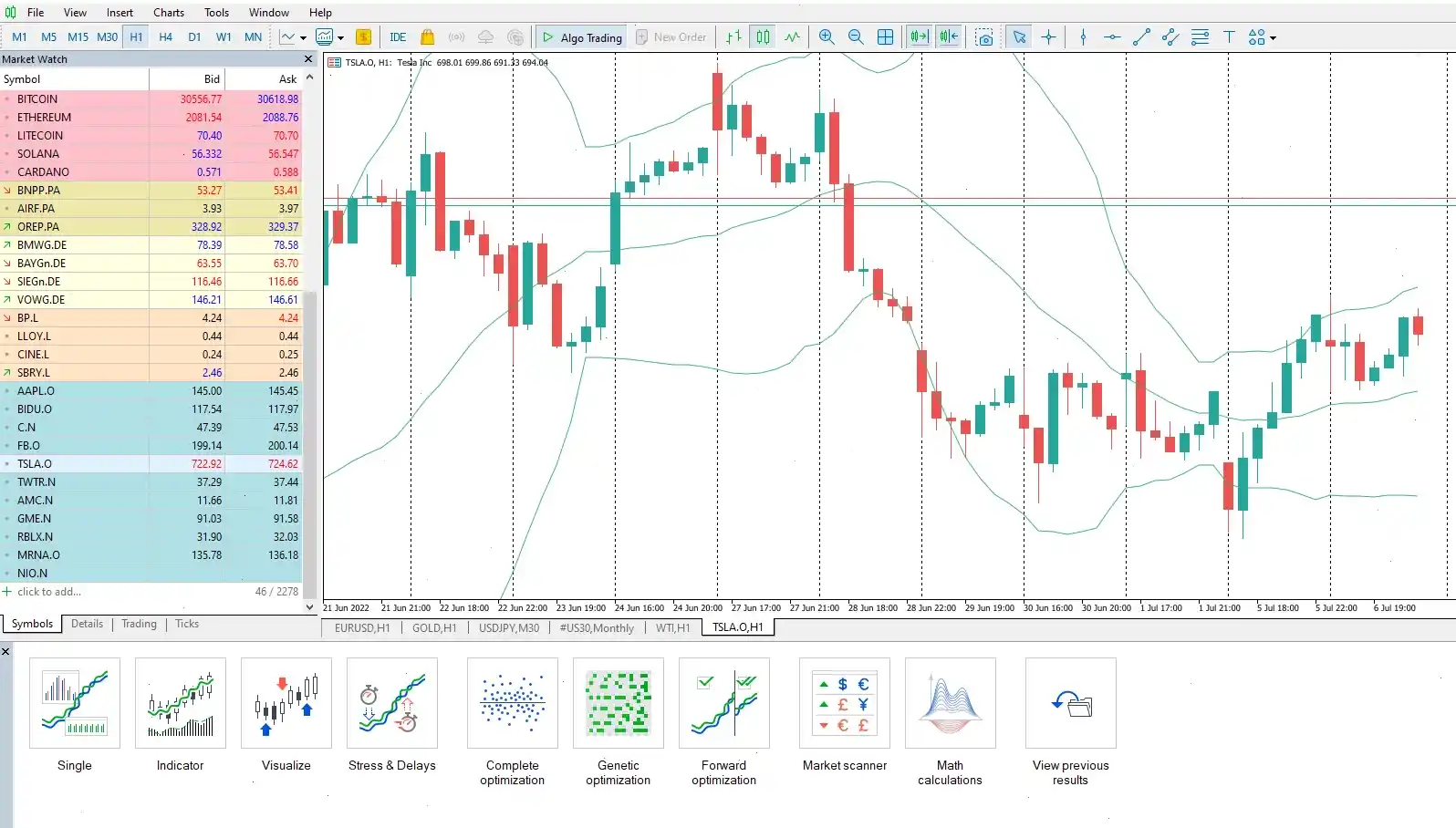Toggle chart auto scroll to end

[919, 37]
